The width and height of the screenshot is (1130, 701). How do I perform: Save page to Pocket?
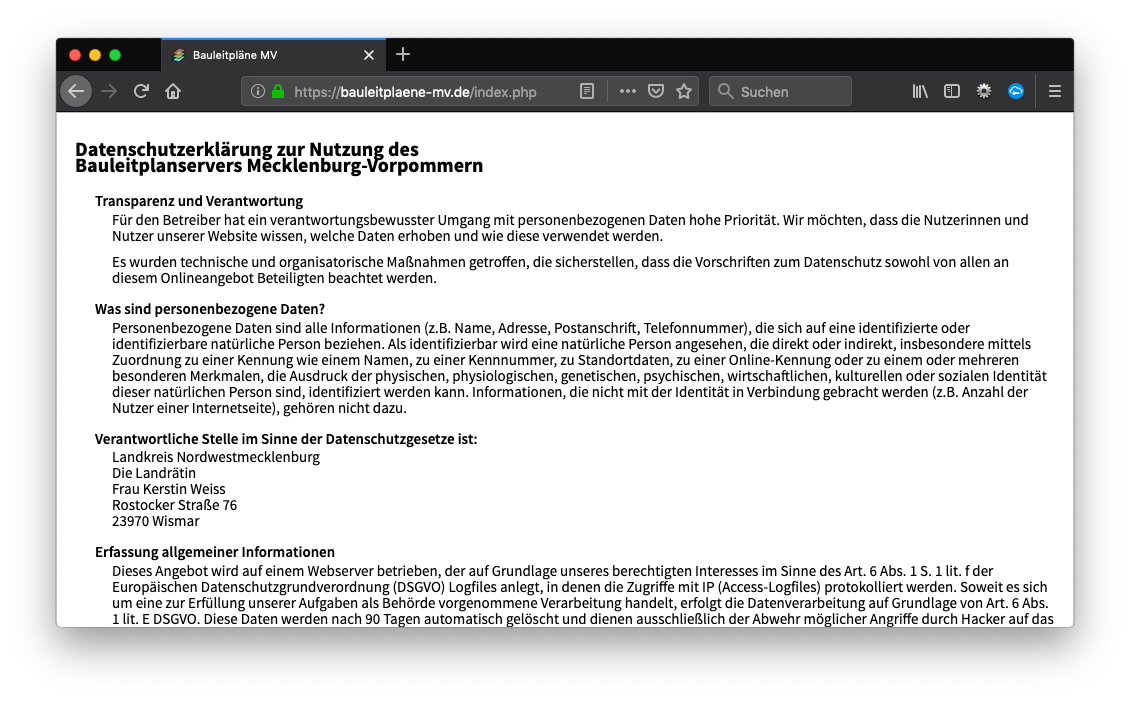pyautogui.click(x=656, y=91)
